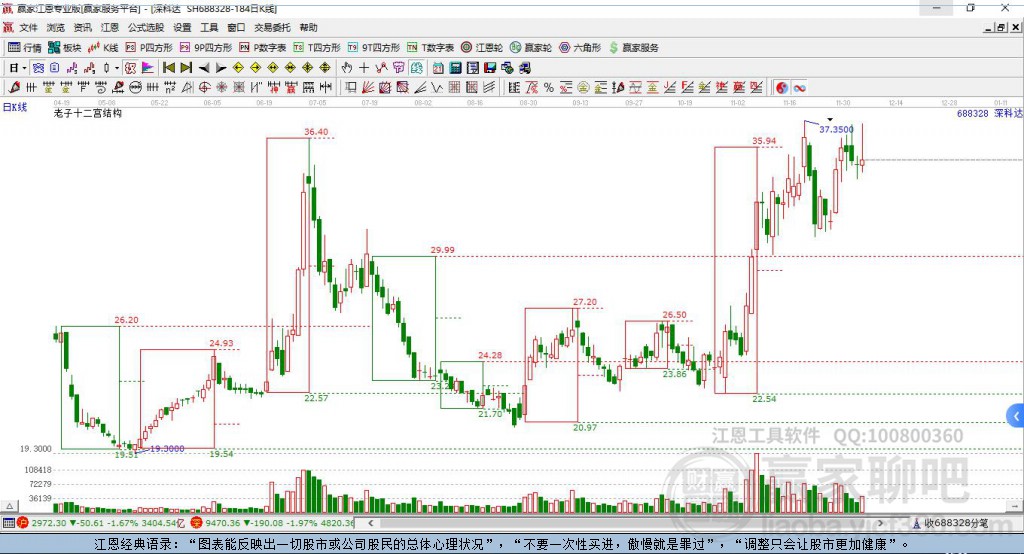Open the side panel blue chevron tab
This screenshot has width=1024, height=554.
pyautogui.click(x=1016, y=416)
